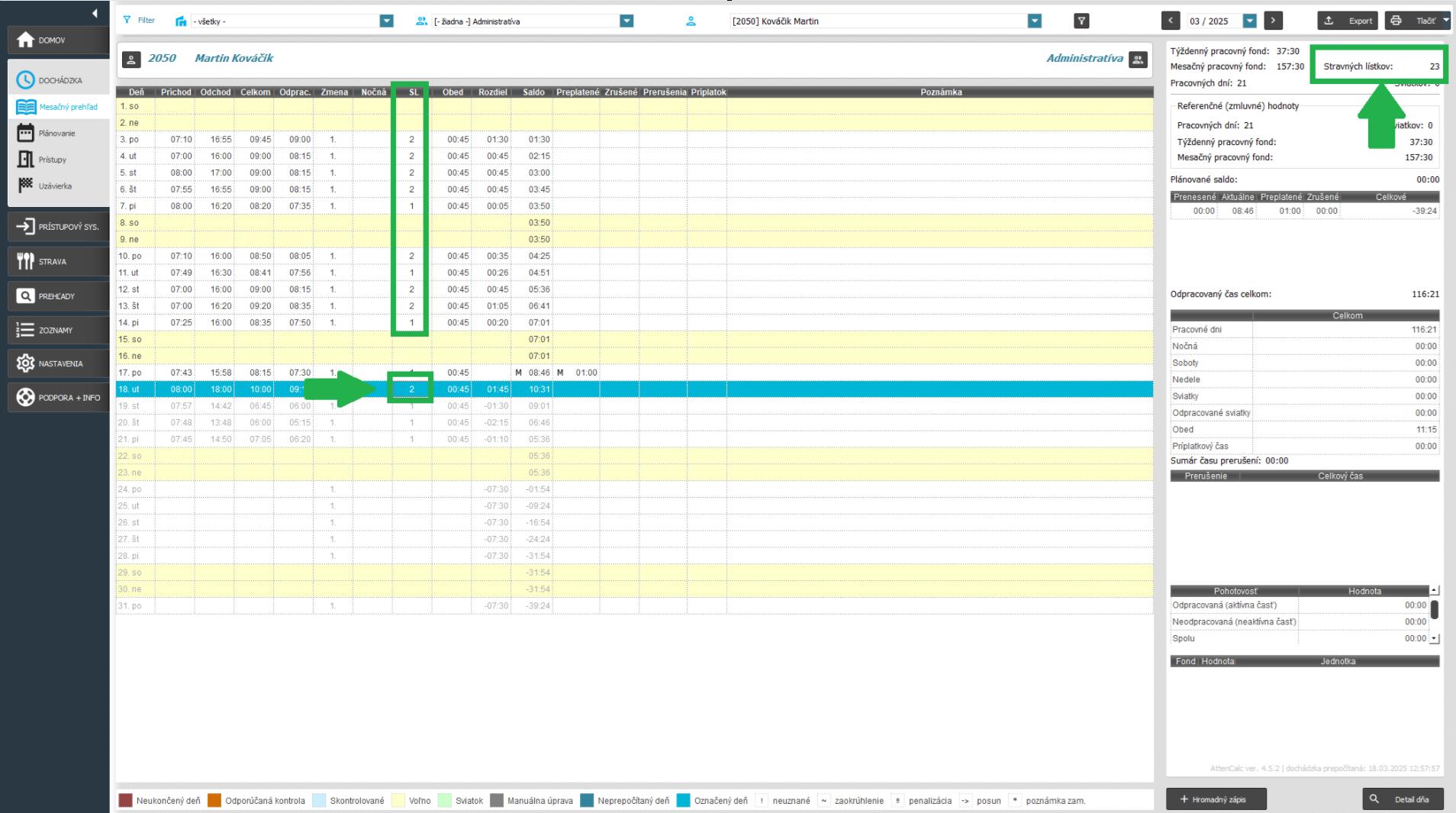Click the employee profile icon next to 2050
Viewport: 1456px width, 813px height.
coord(131,60)
